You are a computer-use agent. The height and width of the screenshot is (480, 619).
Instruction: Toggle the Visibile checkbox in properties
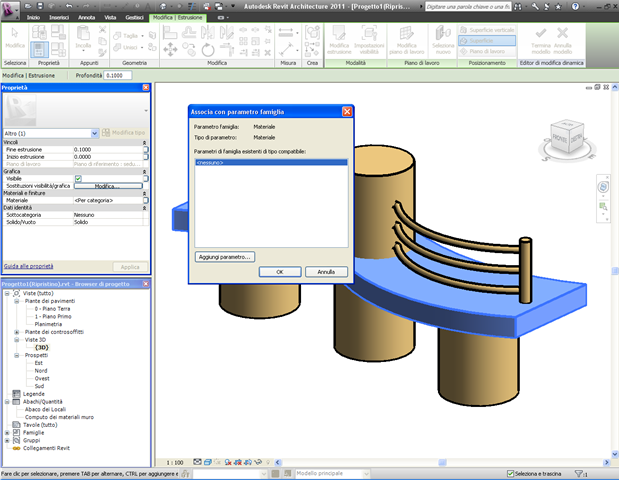coord(78,178)
